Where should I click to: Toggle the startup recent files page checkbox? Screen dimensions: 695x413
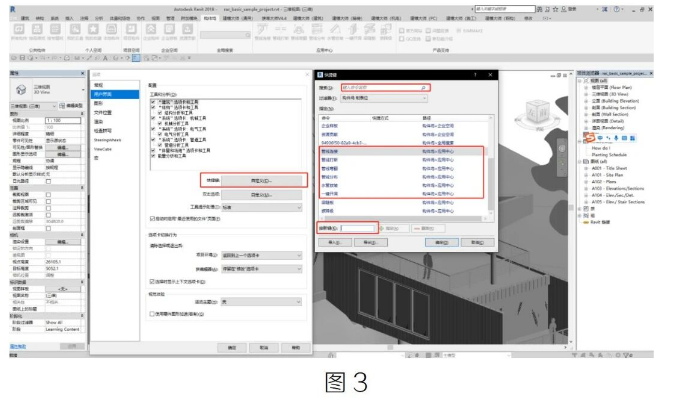pos(152,219)
